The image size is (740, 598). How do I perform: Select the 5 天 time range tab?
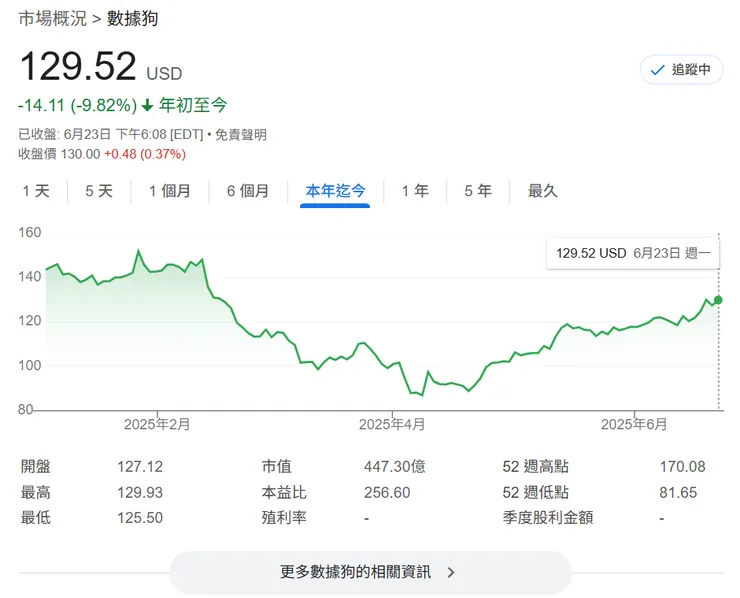pyautogui.click(x=99, y=191)
